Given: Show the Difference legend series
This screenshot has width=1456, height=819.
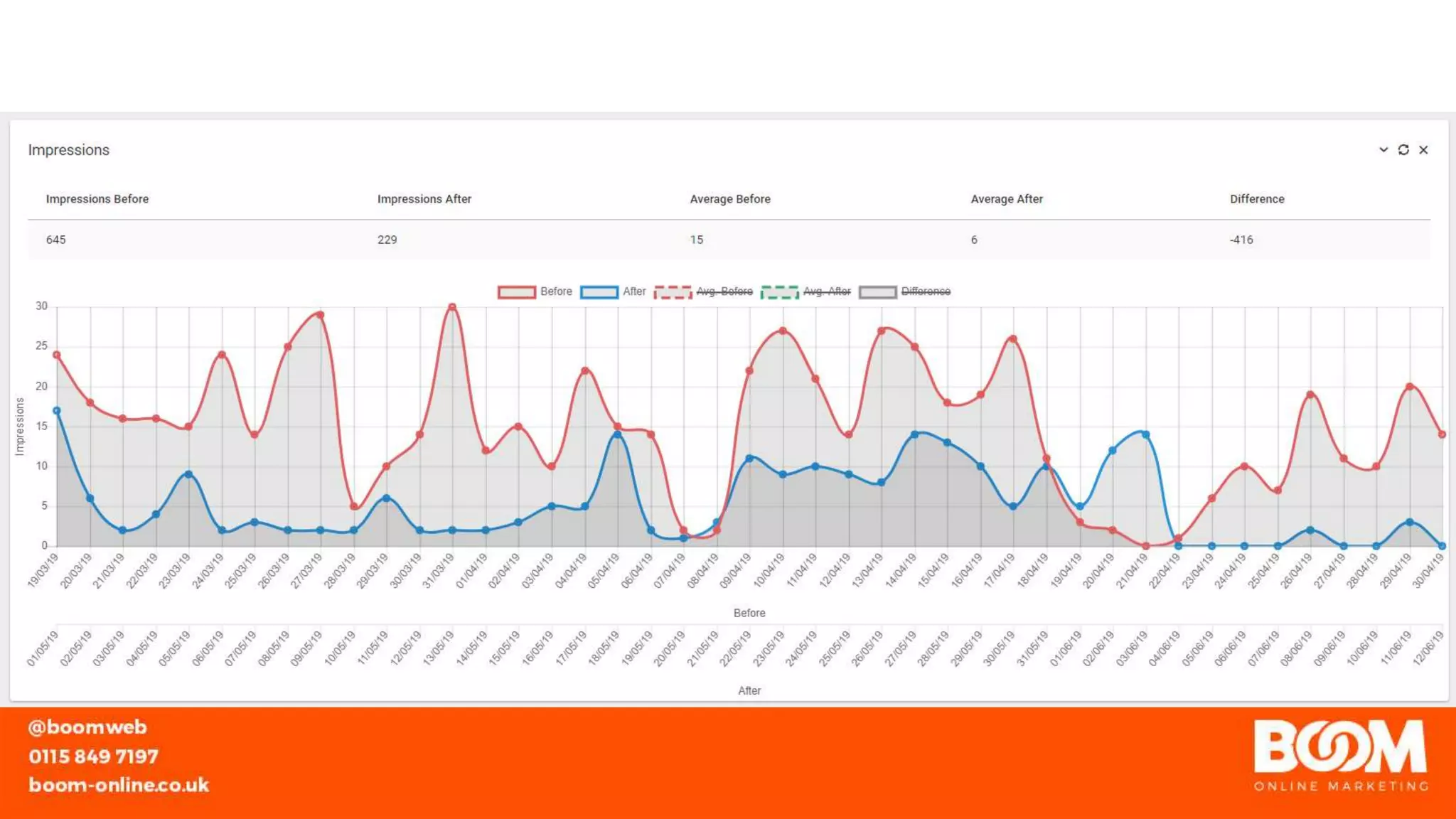Looking at the screenshot, I should click(x=925, y=291).
